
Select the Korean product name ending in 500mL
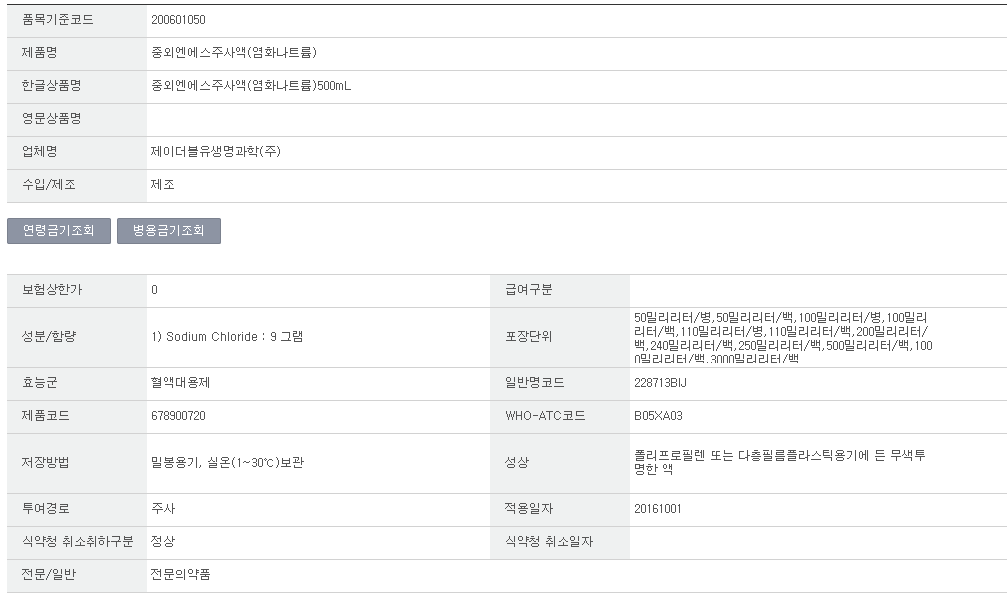(x=251, y=86)
